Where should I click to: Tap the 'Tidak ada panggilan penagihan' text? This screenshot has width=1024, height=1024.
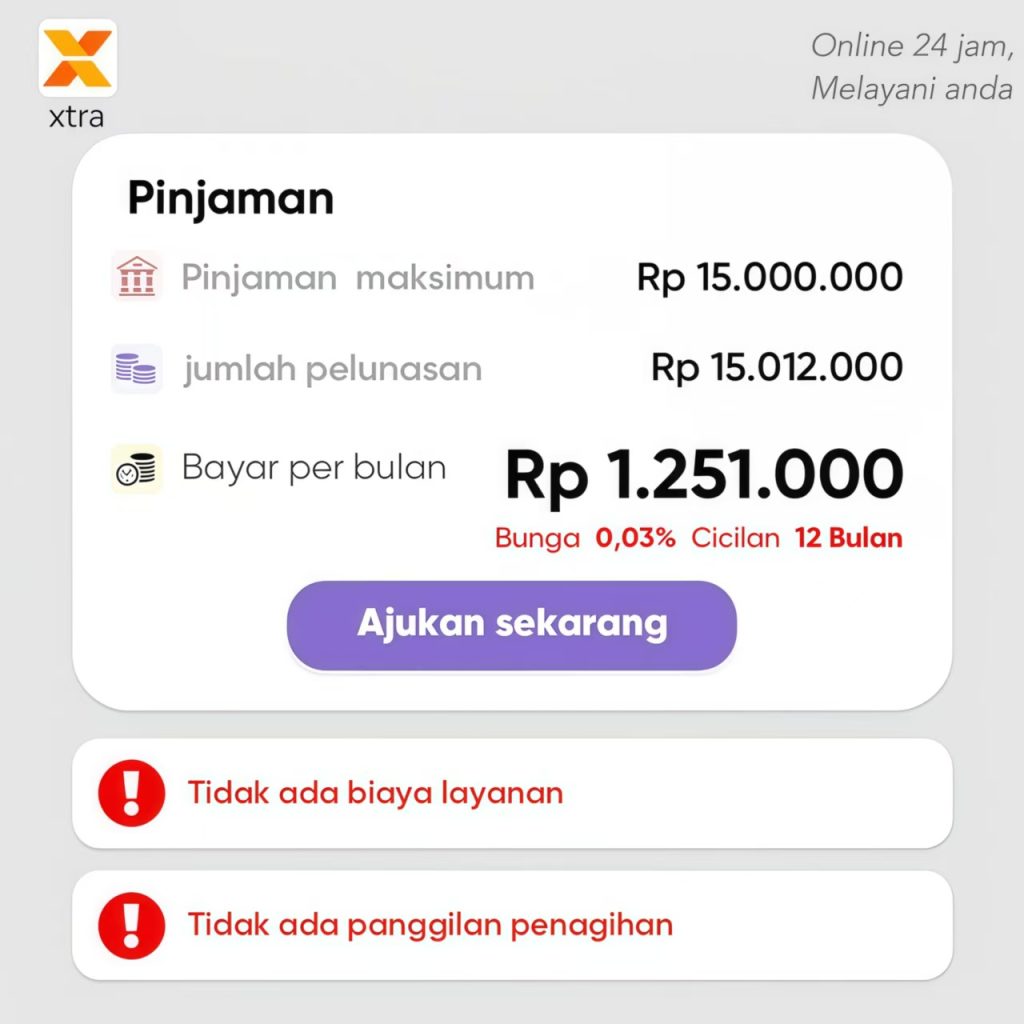click(430, 925)
